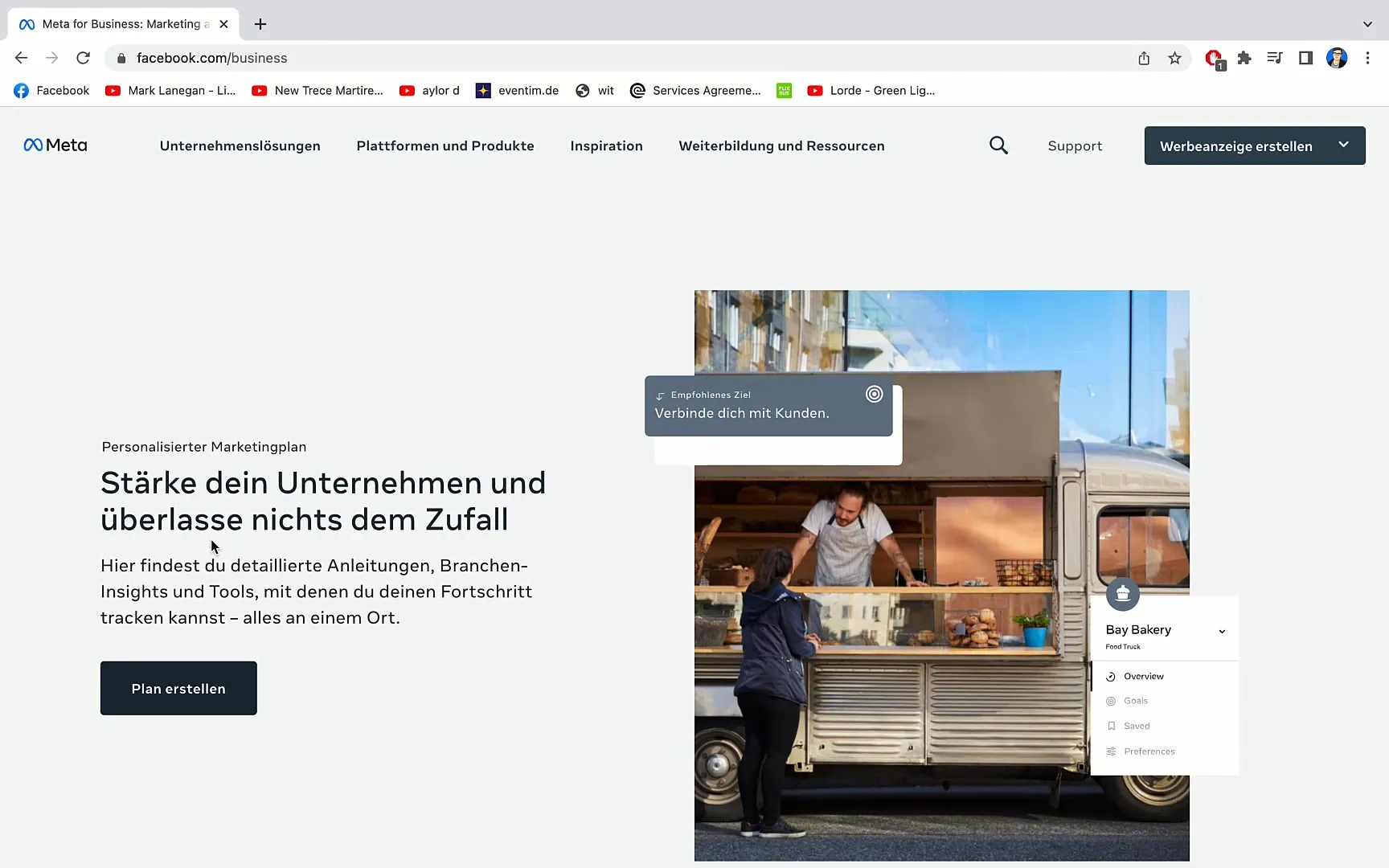Click the lock icon in address bar
Screen dimensions: 1389x868
[121, 58]
